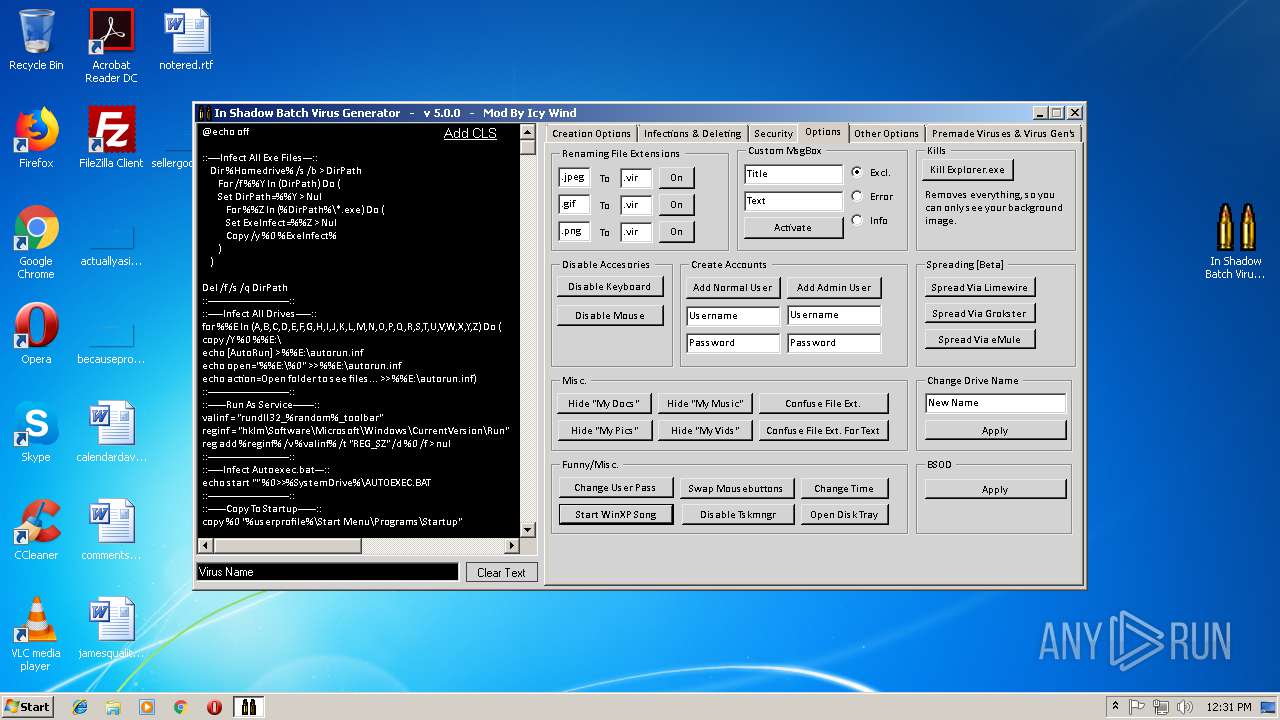
Task: Launch Skype from the desktop
Action: point(36,432)
